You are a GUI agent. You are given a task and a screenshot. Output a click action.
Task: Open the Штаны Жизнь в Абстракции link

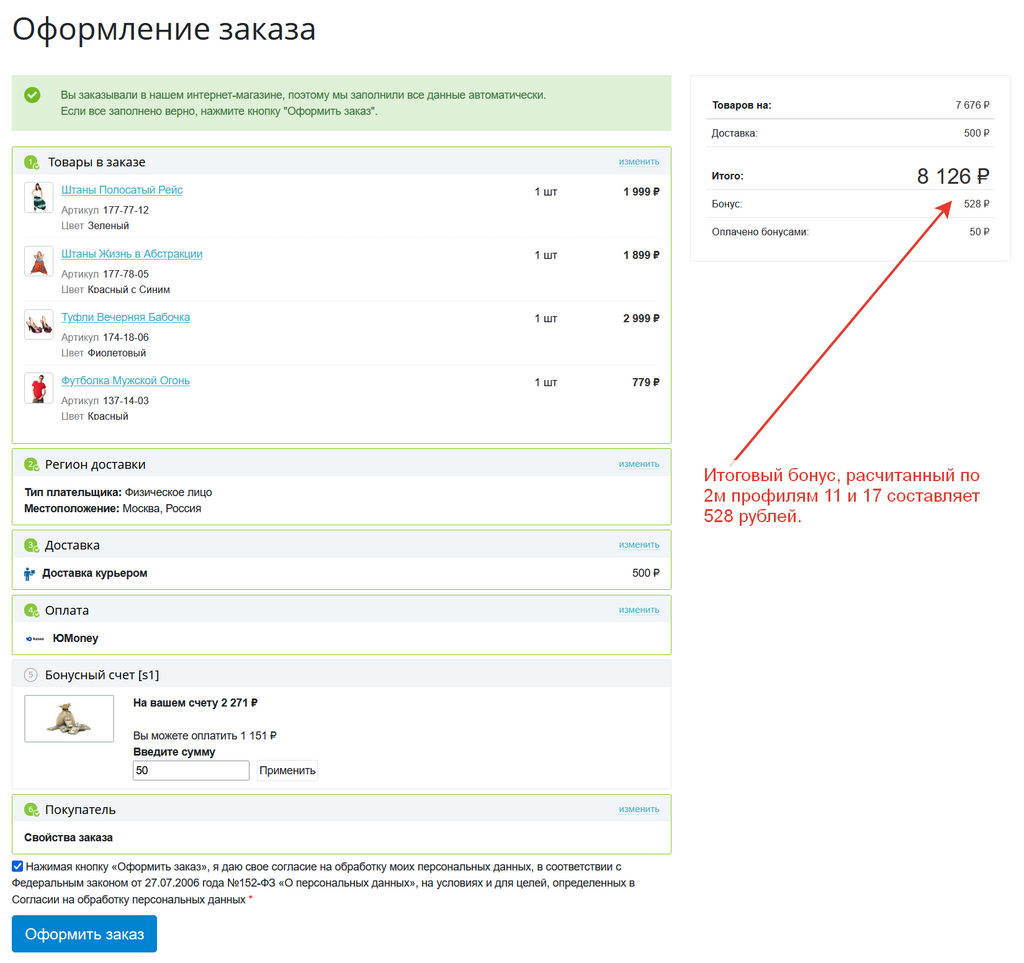pos(131,254)
